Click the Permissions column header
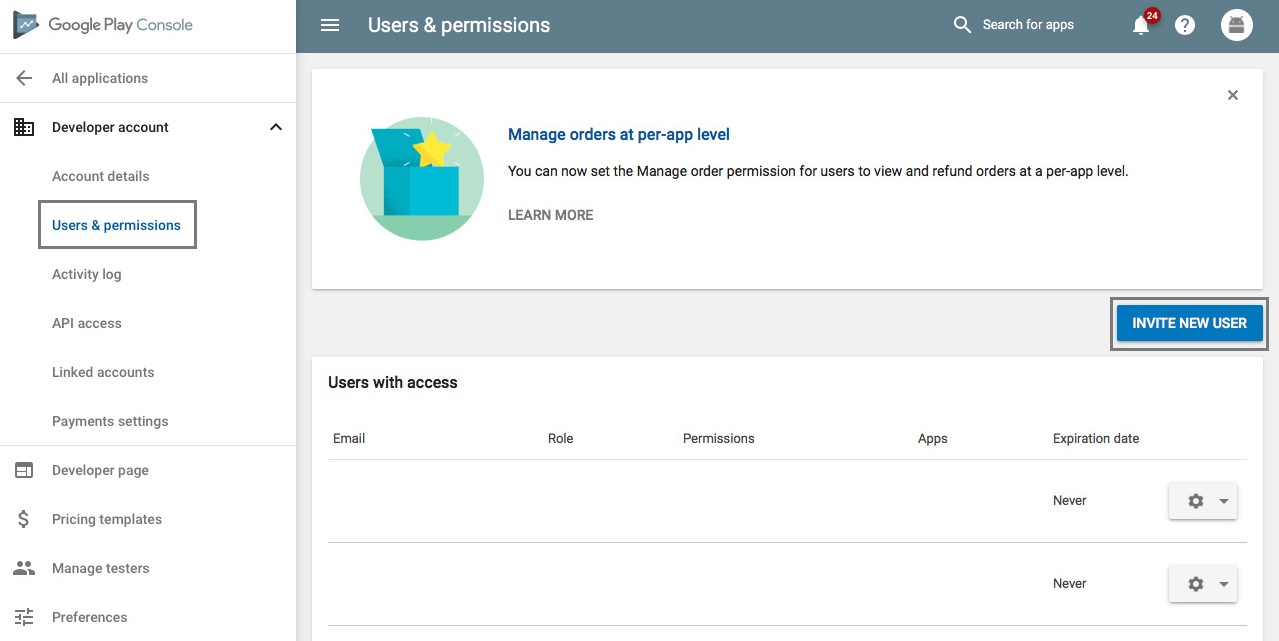This screenshot has height=641, width=1279. coord(719,438)
